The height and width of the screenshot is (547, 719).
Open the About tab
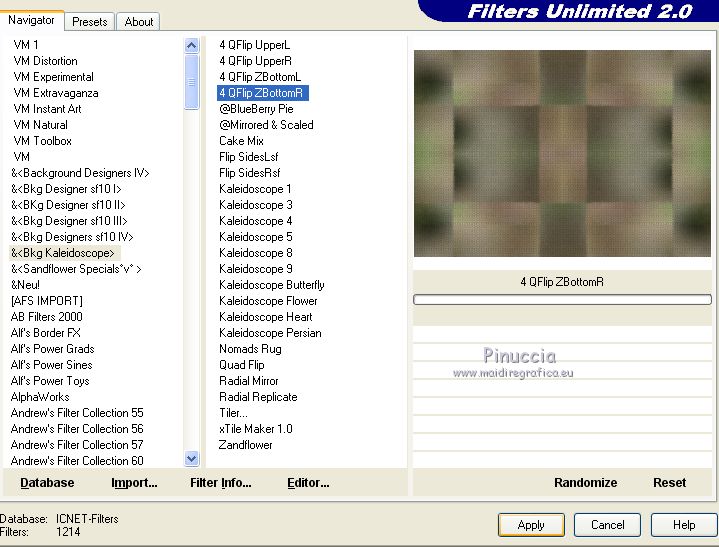[138, 22]
